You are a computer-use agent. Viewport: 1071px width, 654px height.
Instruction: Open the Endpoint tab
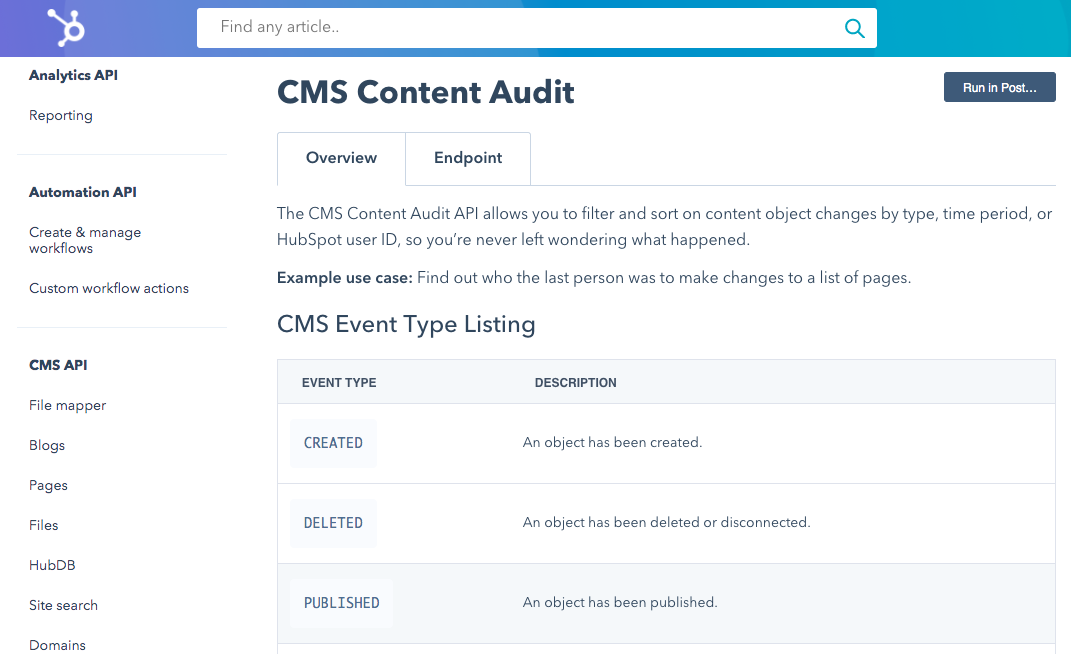coord(468,158)
